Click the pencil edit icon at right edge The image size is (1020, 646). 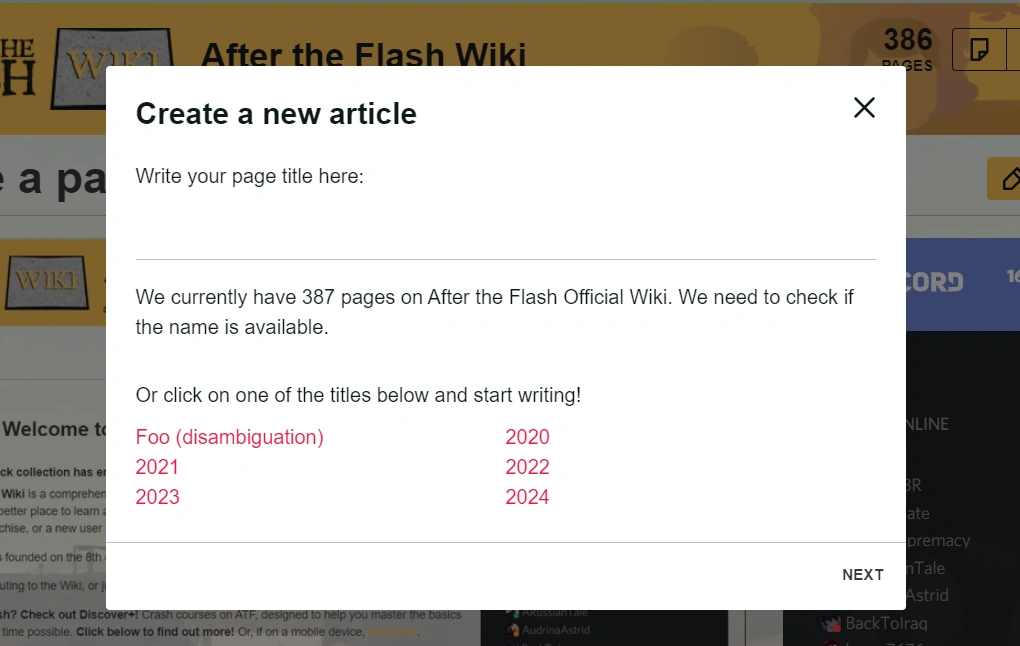point(1005,178)
